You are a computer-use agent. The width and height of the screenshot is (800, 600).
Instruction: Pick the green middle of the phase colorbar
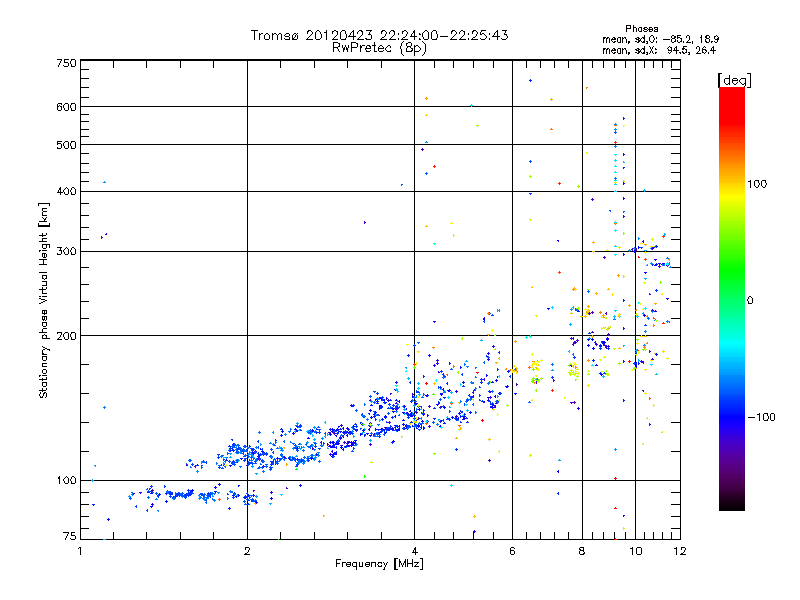tap(732, 270)
